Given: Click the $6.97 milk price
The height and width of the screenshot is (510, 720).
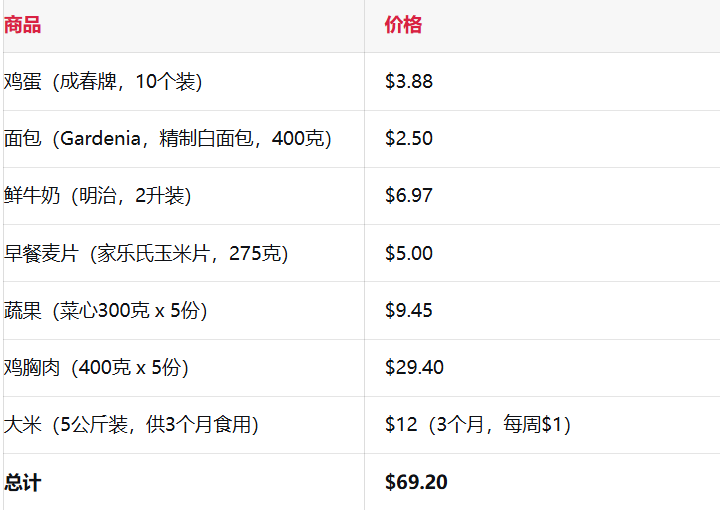Looking at the screenshot, I should point(409,196).
